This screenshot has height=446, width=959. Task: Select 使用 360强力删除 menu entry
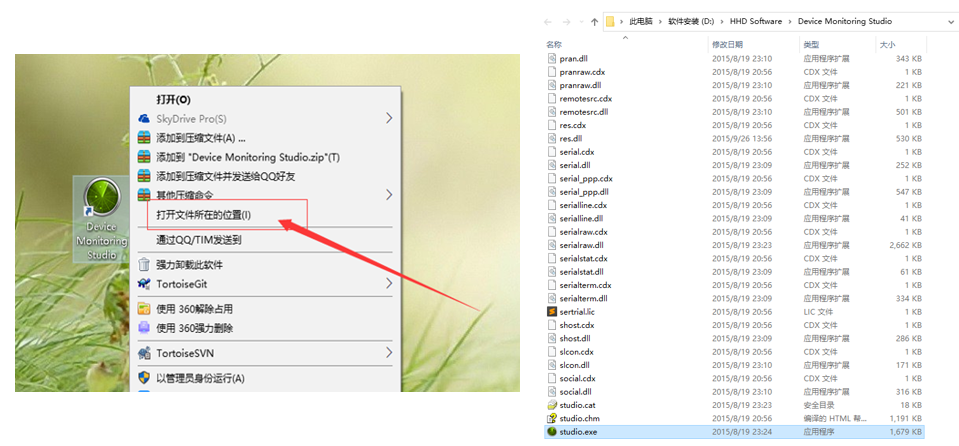(x=267, y=328)
